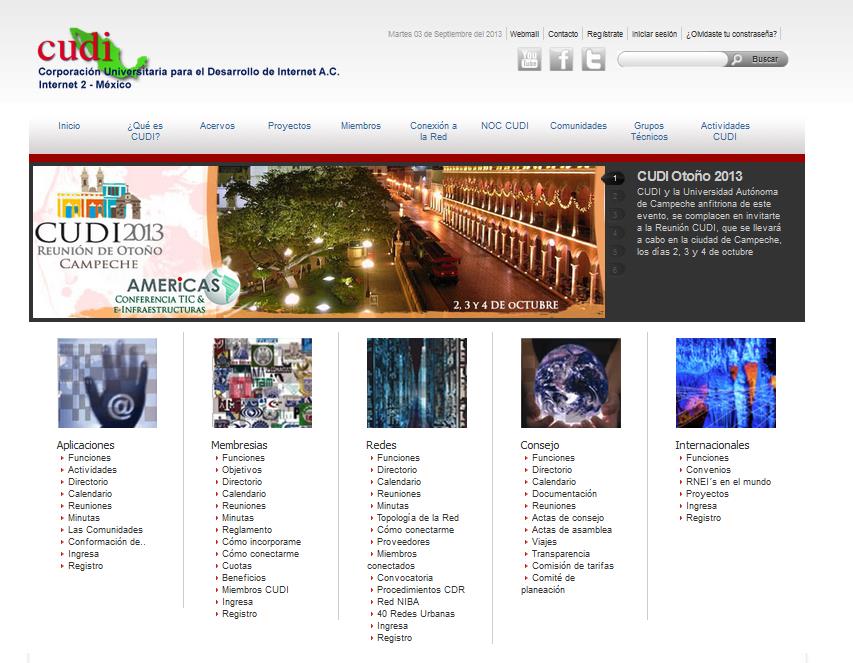Focus the search text field
Viewport: 853px width, 663px height.
[672, 59]
